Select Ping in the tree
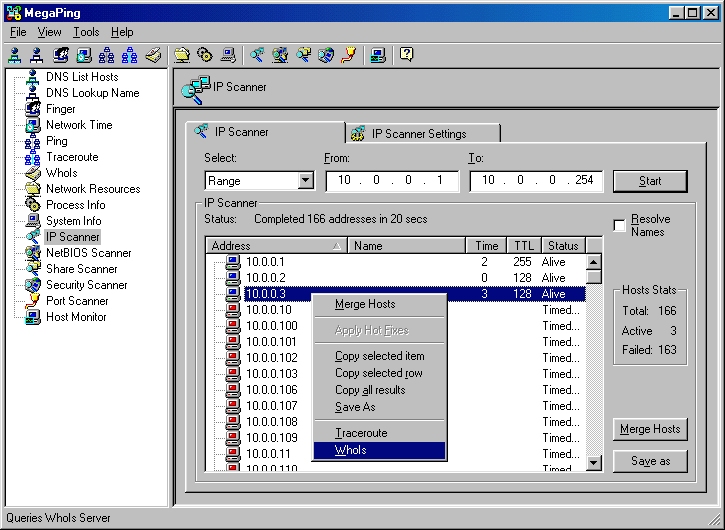The width and height of the screenshot is (725, 530). [x=56, y=141]
